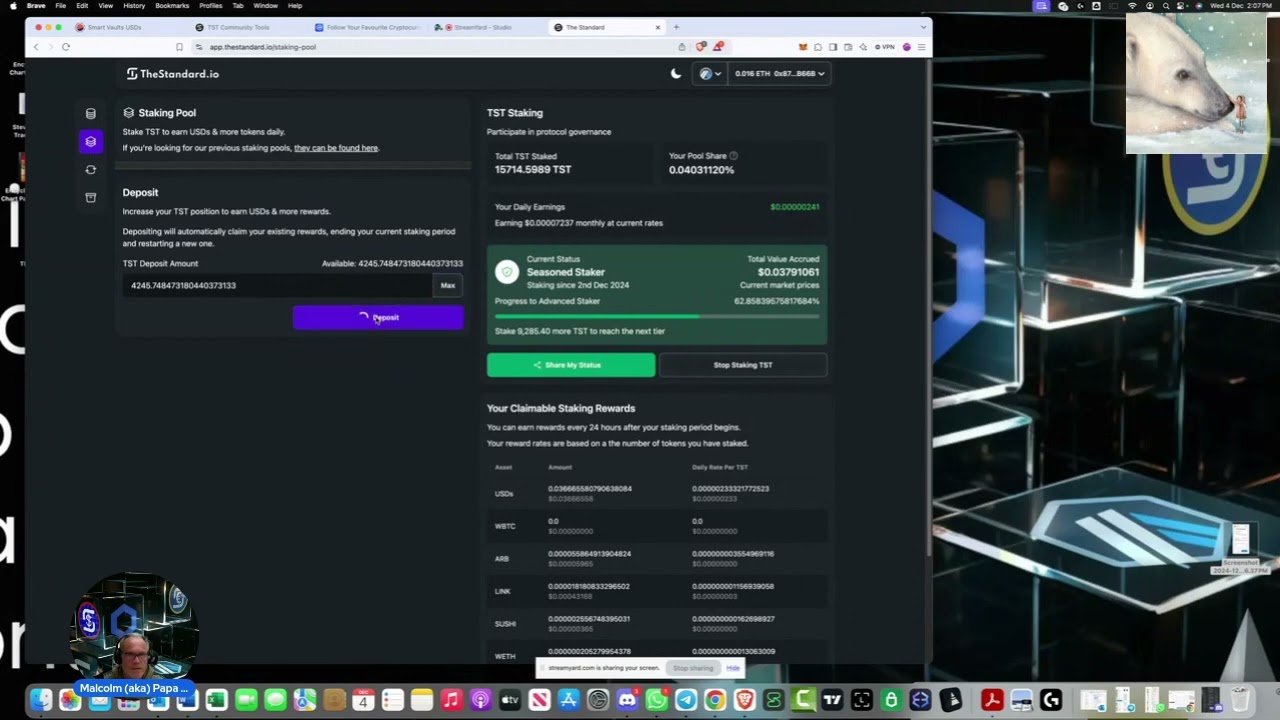Image resolution: width=1280 pixels, height=720 pixels.
Task: Open the Trash in the Dock
Action: coord(1240,700)
